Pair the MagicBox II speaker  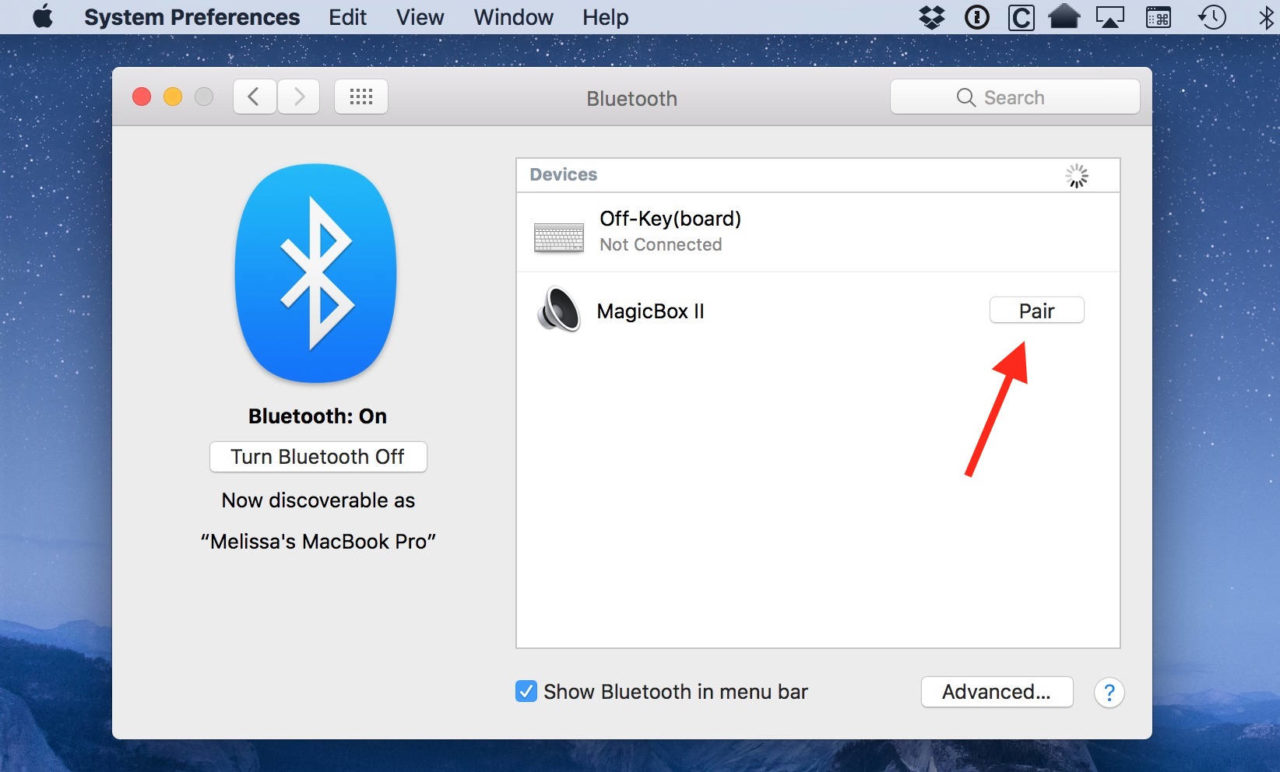(x=1036, y=310)
